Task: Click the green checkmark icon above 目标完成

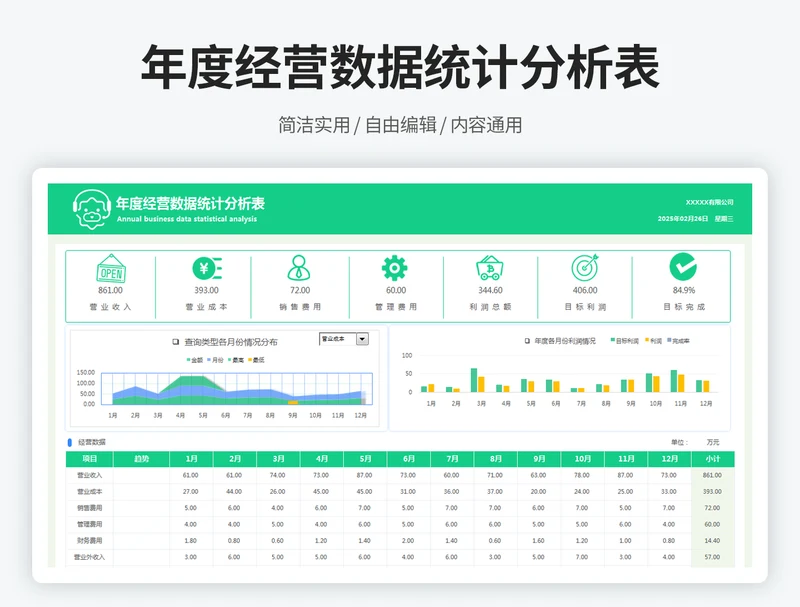Action: point(683,267)
